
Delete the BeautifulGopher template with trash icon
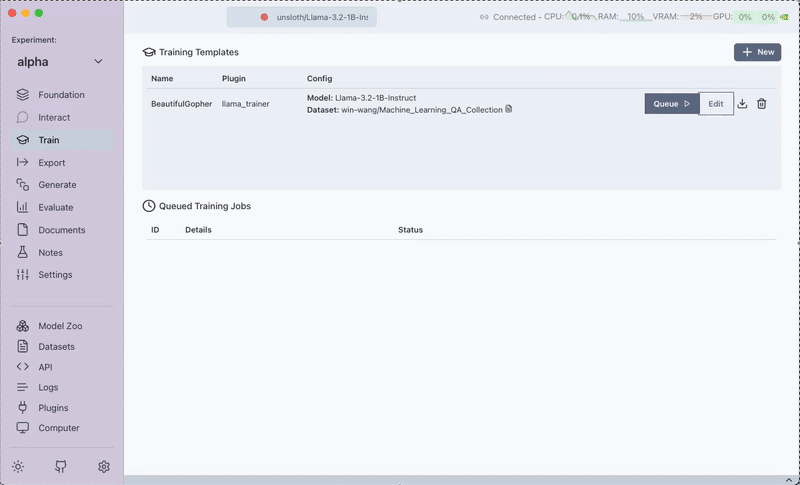[x=762, y=104]
